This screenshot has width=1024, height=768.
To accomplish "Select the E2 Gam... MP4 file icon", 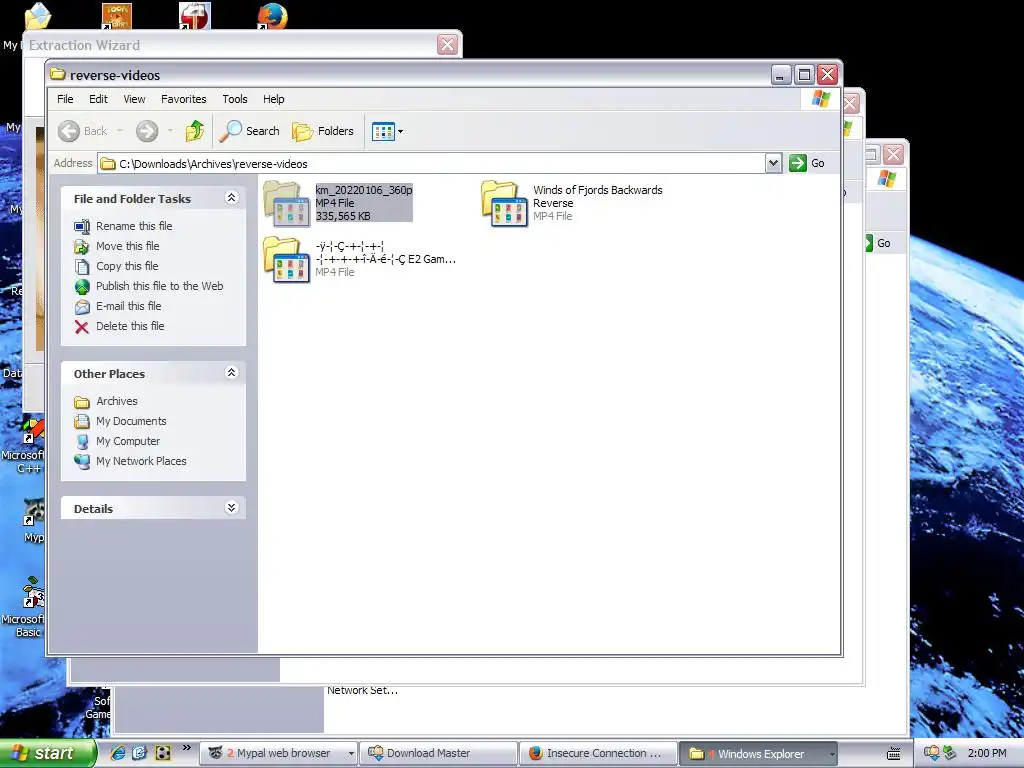I will (x=287, y=259).
